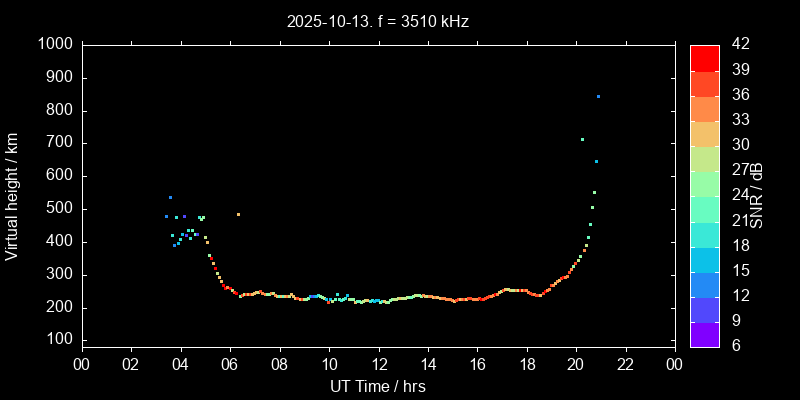Select the 20 hour tick label
800x400 pixels.
point(576,365)
